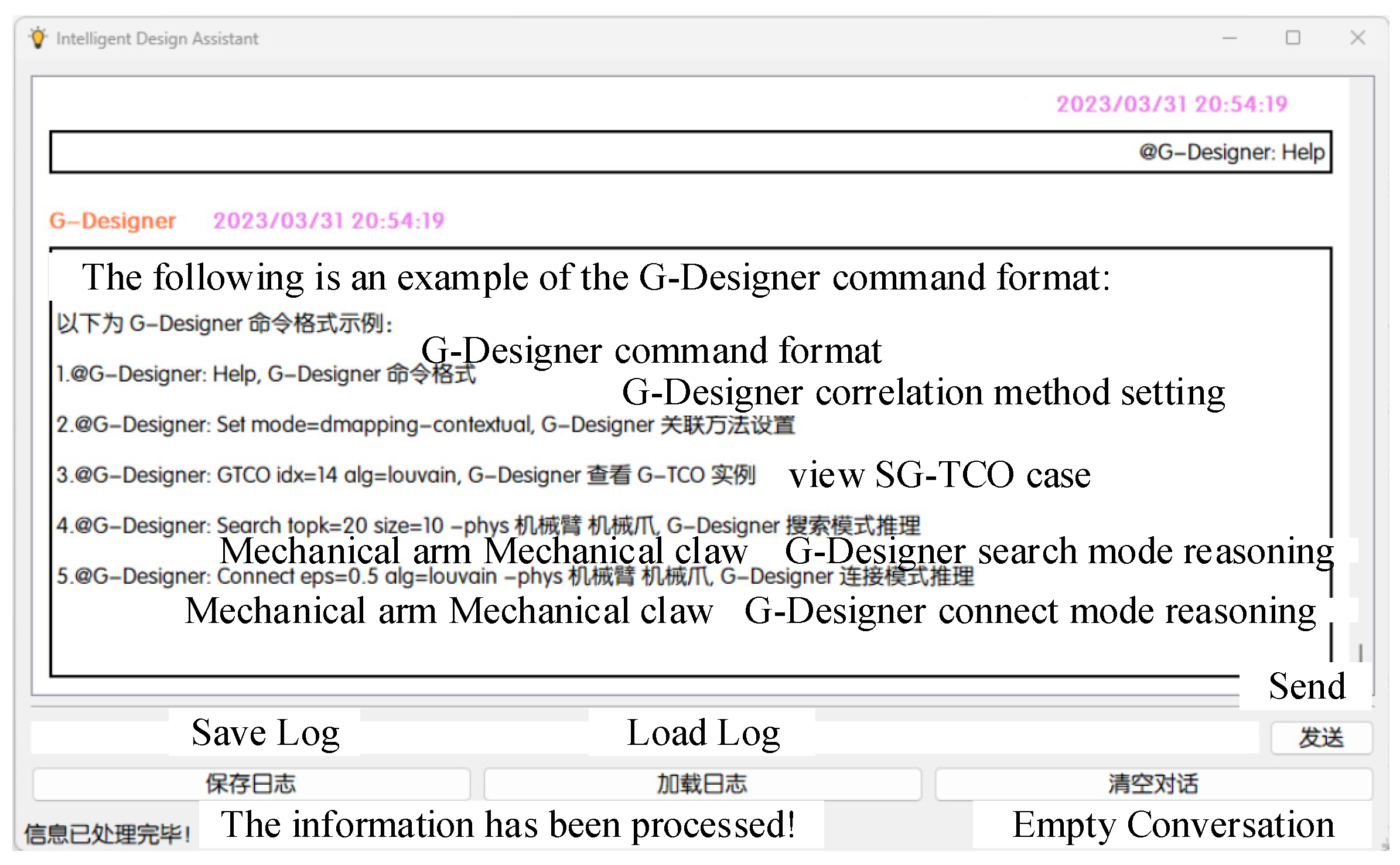The width and height of the screenshot is (1400, 865).
Task: Click the Set mode=dmapping-contextual command line
Action: [425, 424]
